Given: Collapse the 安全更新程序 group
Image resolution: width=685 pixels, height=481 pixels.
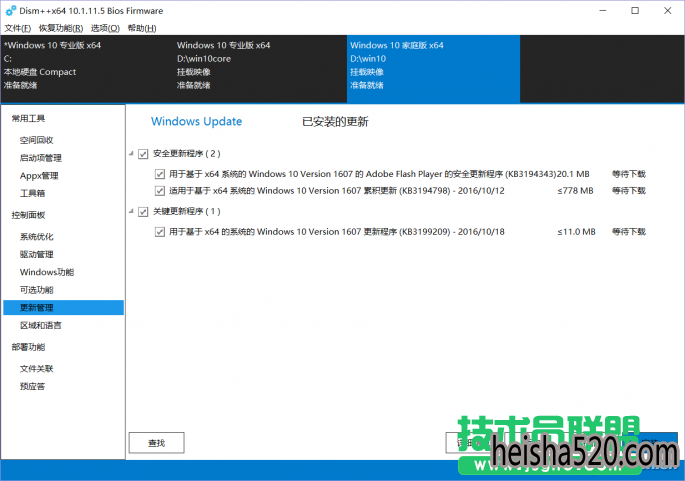Looking at the screenshot, I should tap(131, 153).
